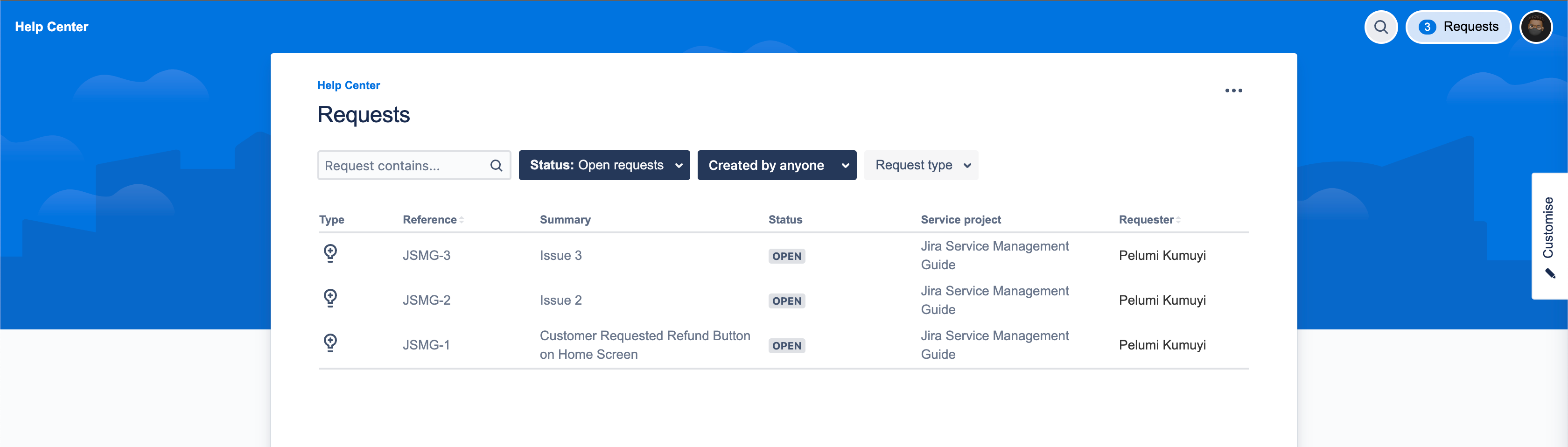
Task: Click the suggestion type icon for JSMG-2
Action: (x=330, y=299)
